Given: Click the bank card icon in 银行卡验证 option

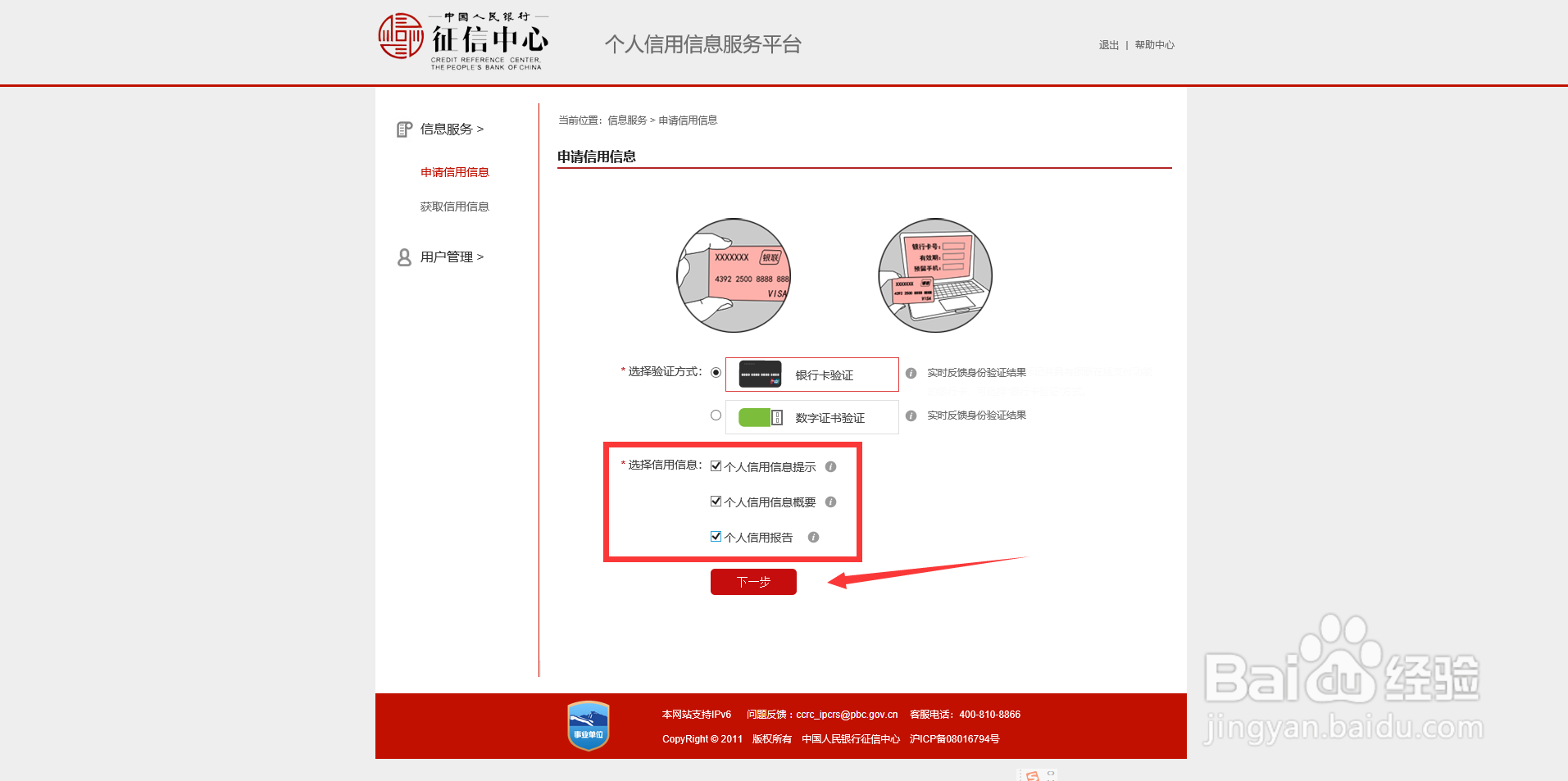Looking at the screenshot, I should coord(759,375).
